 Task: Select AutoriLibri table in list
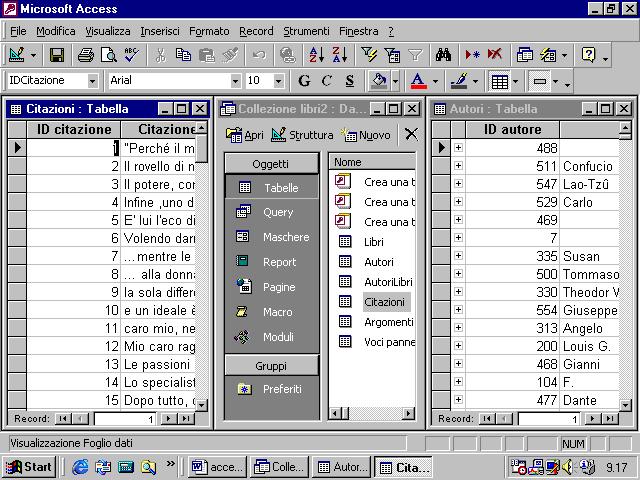click(388, 282)
